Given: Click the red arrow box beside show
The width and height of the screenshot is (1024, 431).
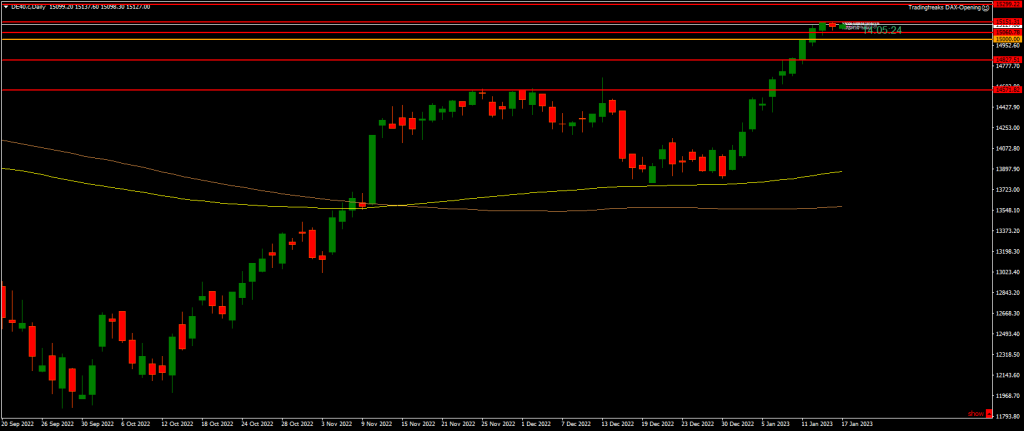Looking at the screenshot, I should (x=988, y=413).
